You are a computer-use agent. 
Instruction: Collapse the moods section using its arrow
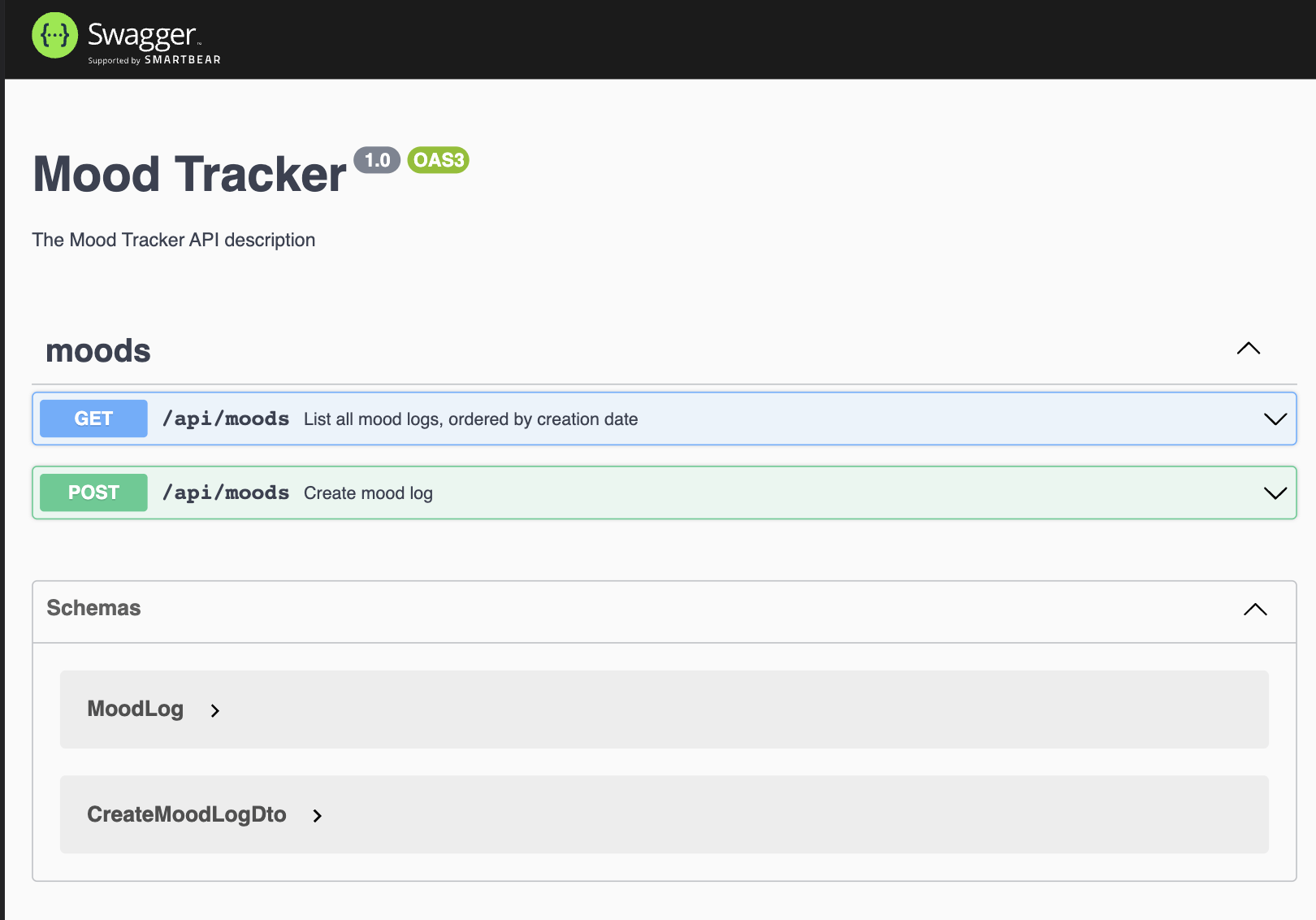(1248, 349)
